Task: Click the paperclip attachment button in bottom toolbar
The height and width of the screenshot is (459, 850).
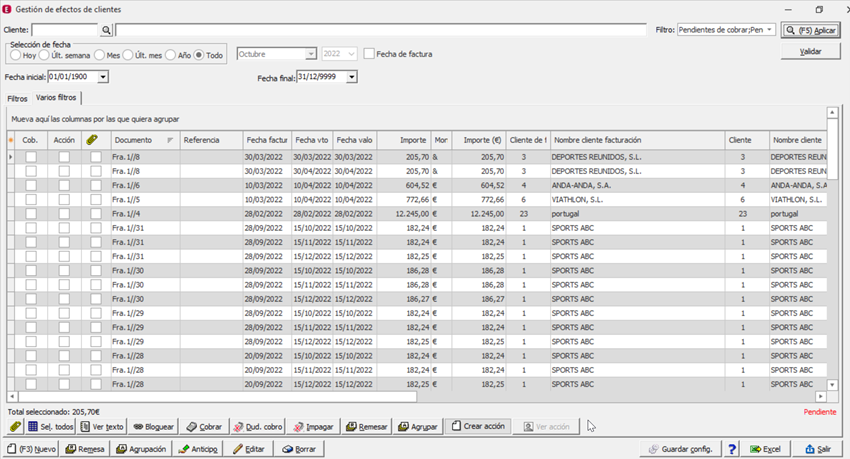Action: [15, 426]
